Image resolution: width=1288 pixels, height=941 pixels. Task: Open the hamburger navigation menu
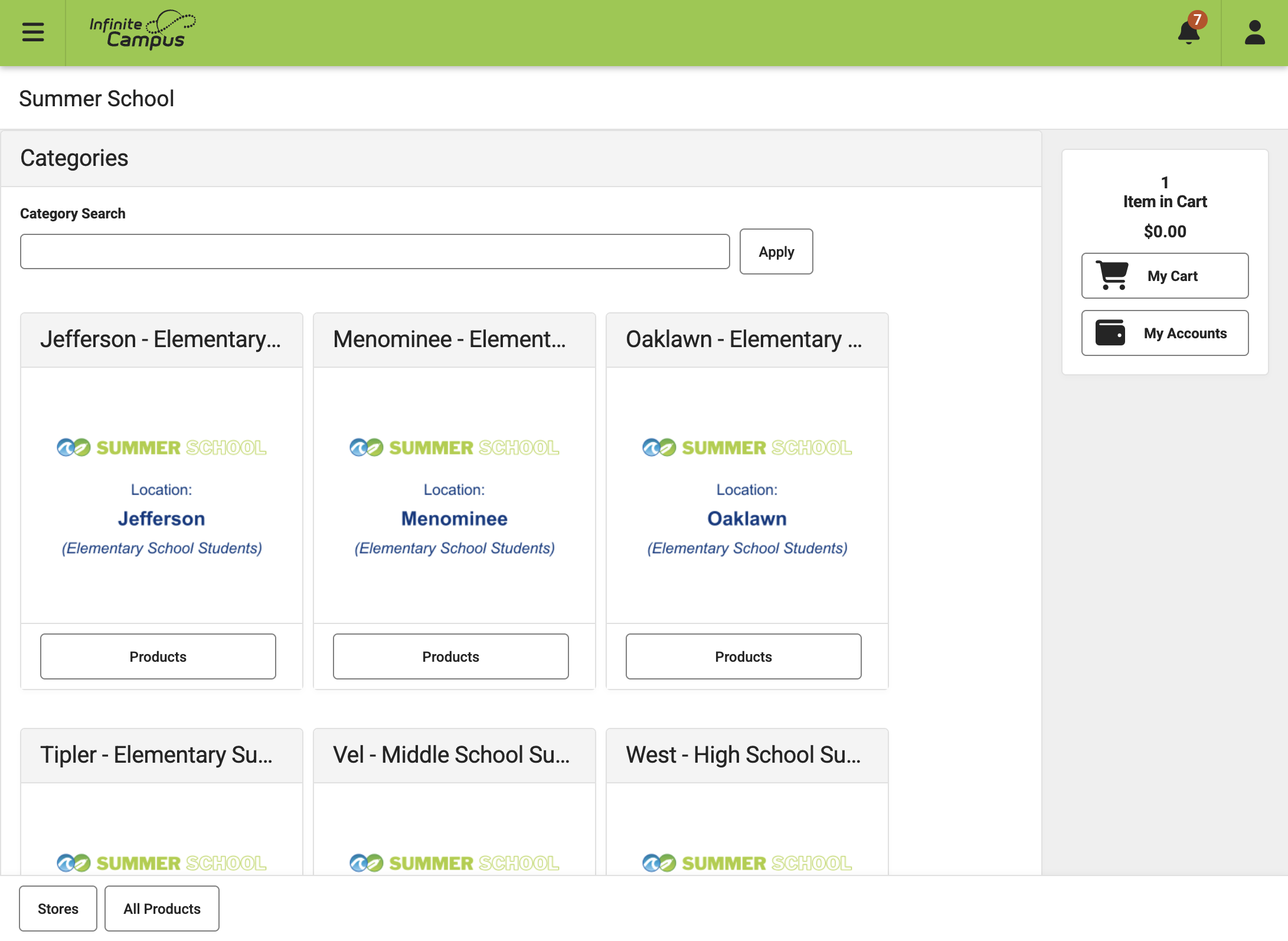click(x=33, y=32)
